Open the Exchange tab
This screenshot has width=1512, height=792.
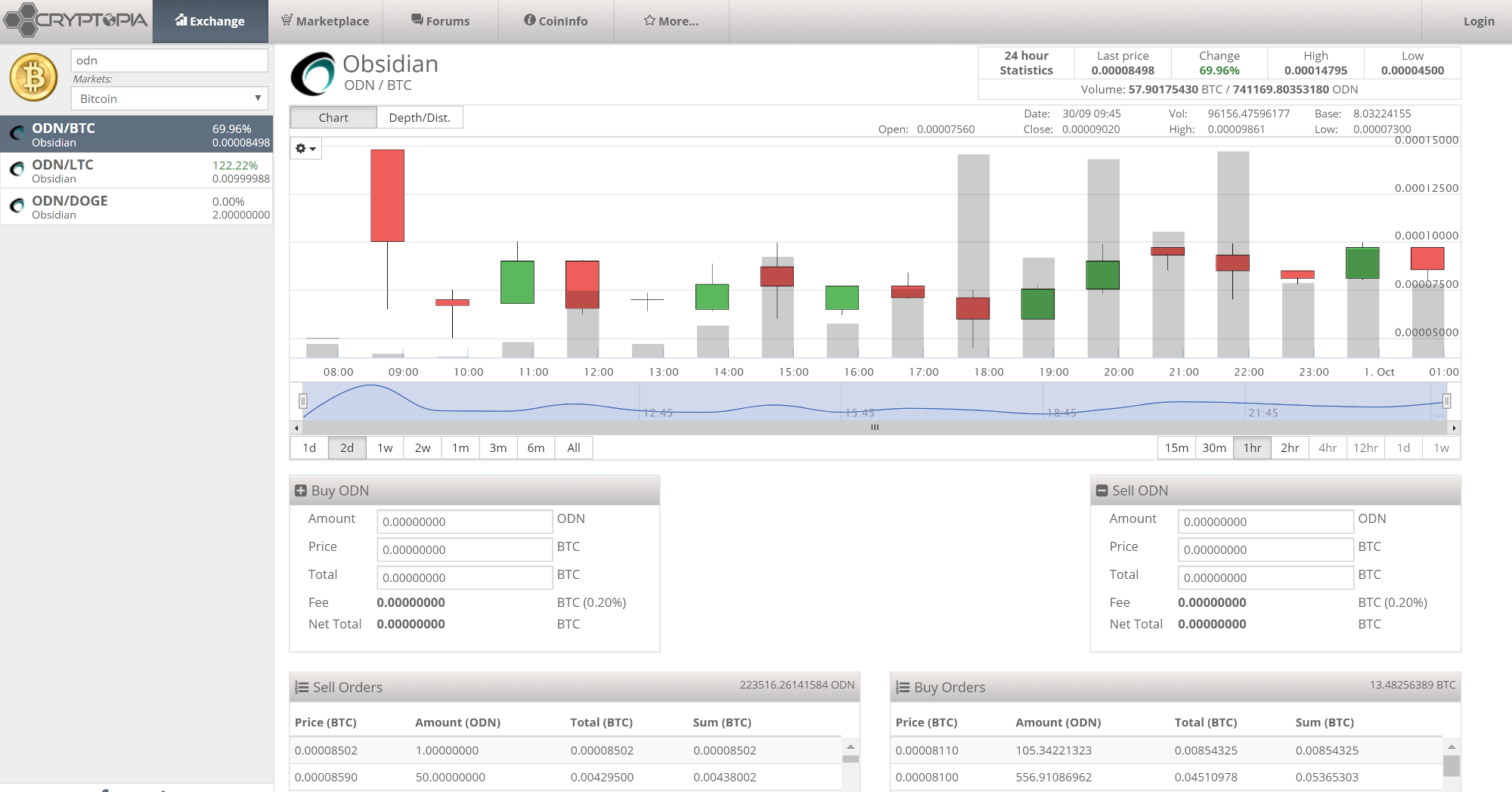coord(210,21)
